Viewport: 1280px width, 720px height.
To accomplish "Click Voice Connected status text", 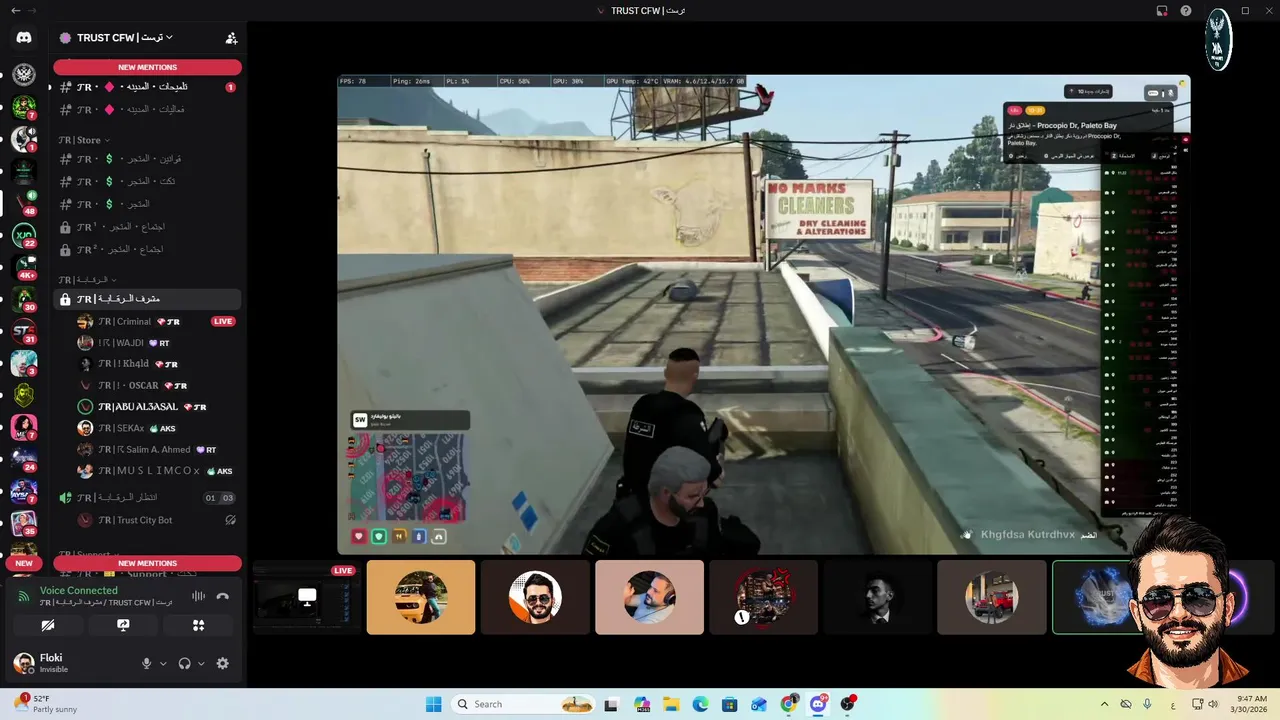I will pyautogui.click(x=78, y=591).
